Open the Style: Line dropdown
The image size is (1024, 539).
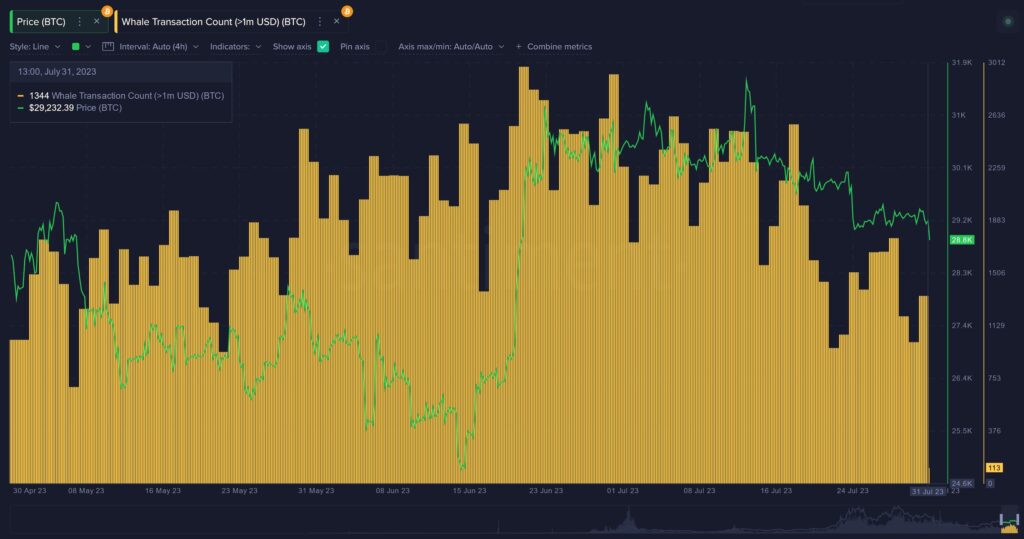35,46
